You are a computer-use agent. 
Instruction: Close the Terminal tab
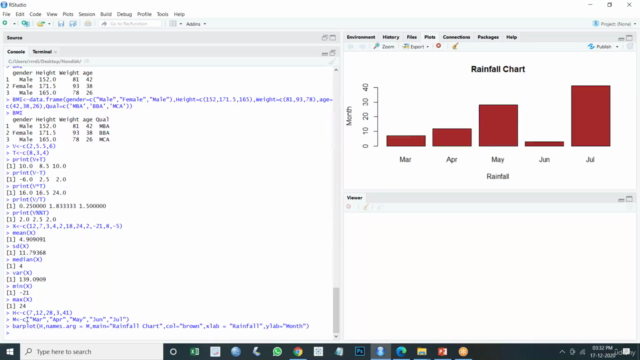point(56,52)
